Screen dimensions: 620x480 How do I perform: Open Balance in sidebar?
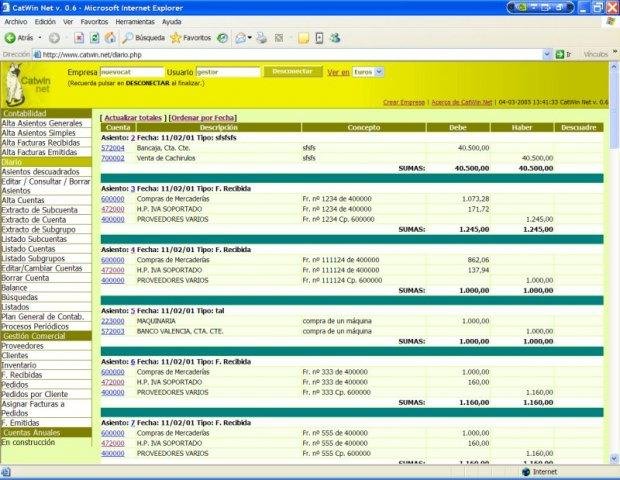tap(14, 288)
